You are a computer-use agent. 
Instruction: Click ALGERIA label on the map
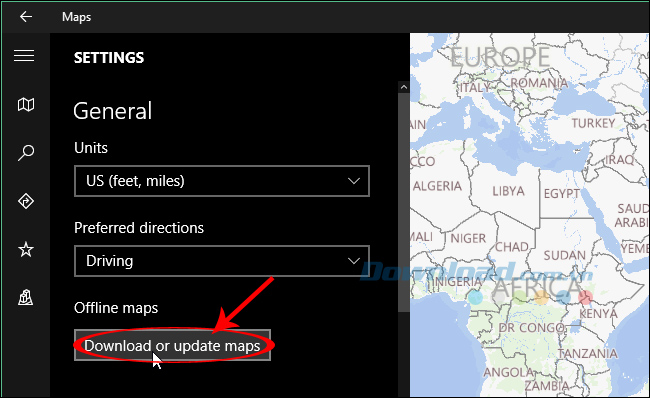point(437,186)
